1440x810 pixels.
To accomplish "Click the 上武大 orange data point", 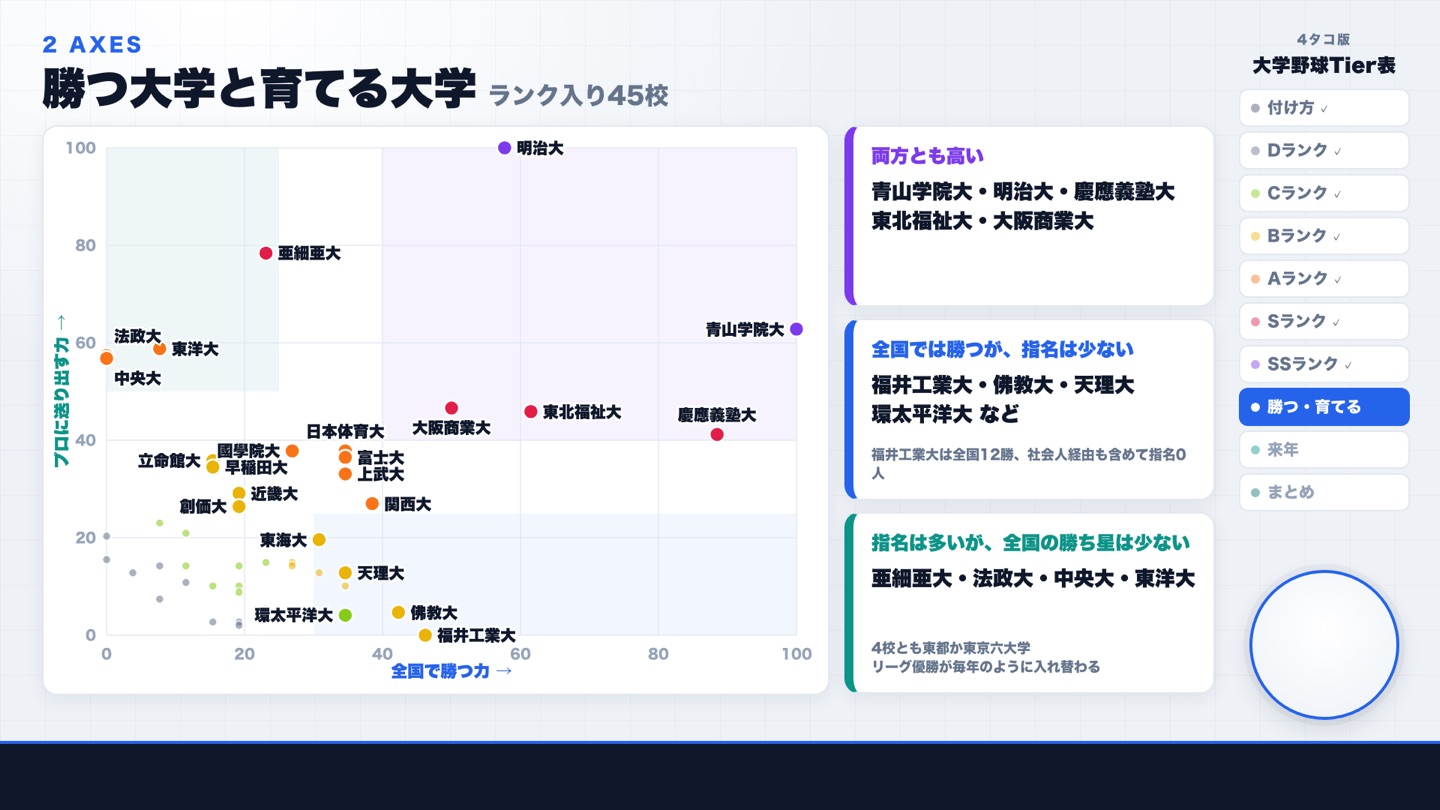I will [345, 474].
